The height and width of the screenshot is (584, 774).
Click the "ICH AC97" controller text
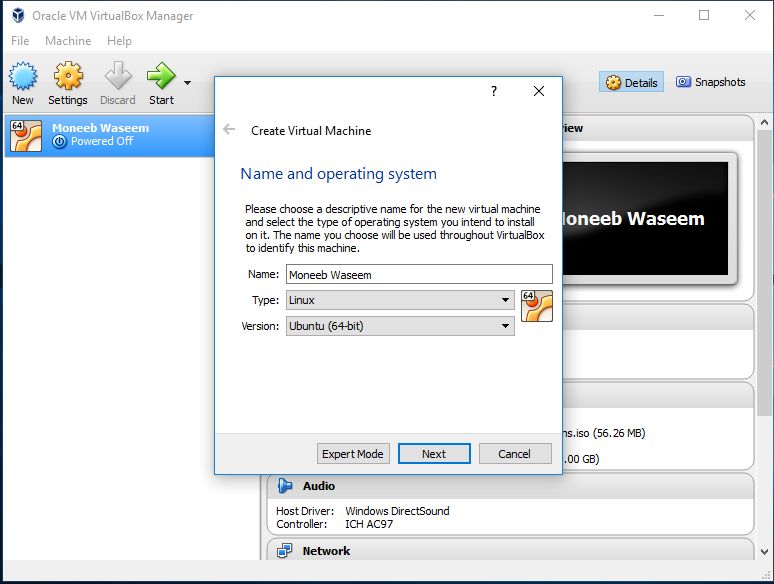pos(369,524)
